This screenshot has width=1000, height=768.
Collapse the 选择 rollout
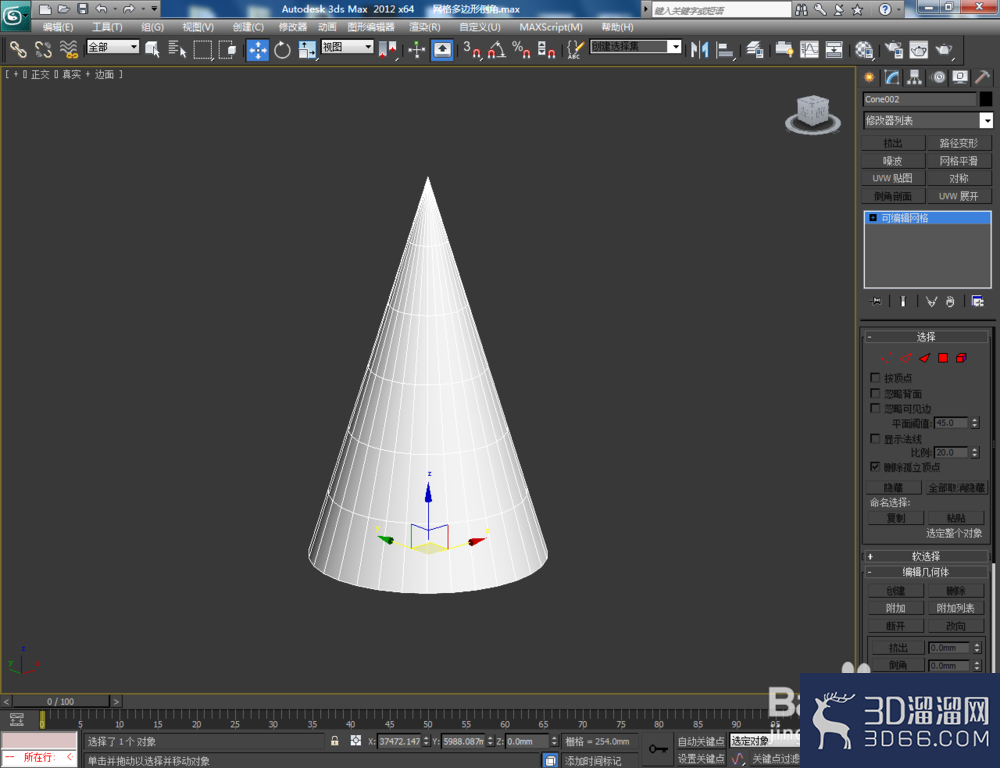click(925, 337)
